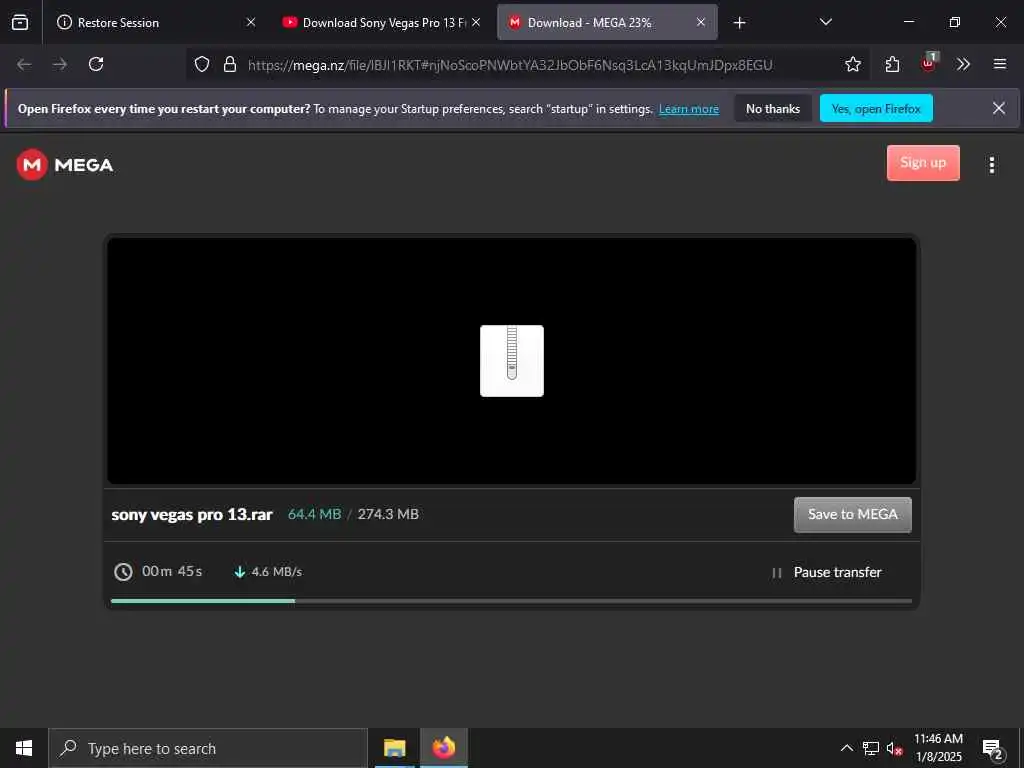Open the Extensions puzzle icon

point(892,64)
